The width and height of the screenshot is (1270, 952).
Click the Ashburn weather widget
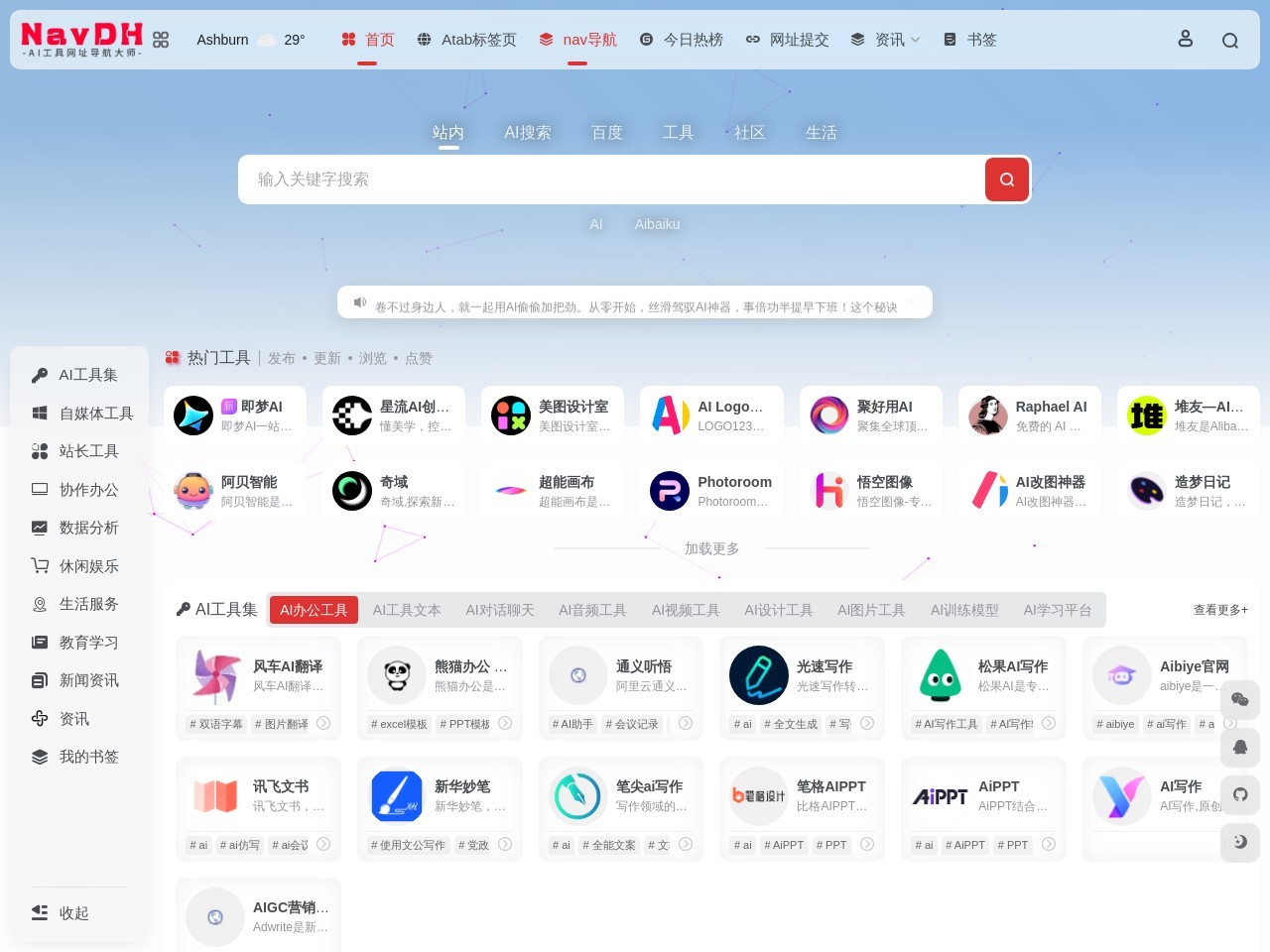[251, 40]
